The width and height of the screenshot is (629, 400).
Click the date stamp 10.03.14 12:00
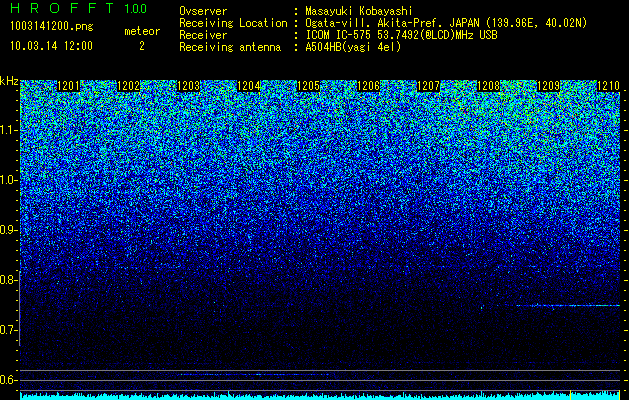pos(51,46)
